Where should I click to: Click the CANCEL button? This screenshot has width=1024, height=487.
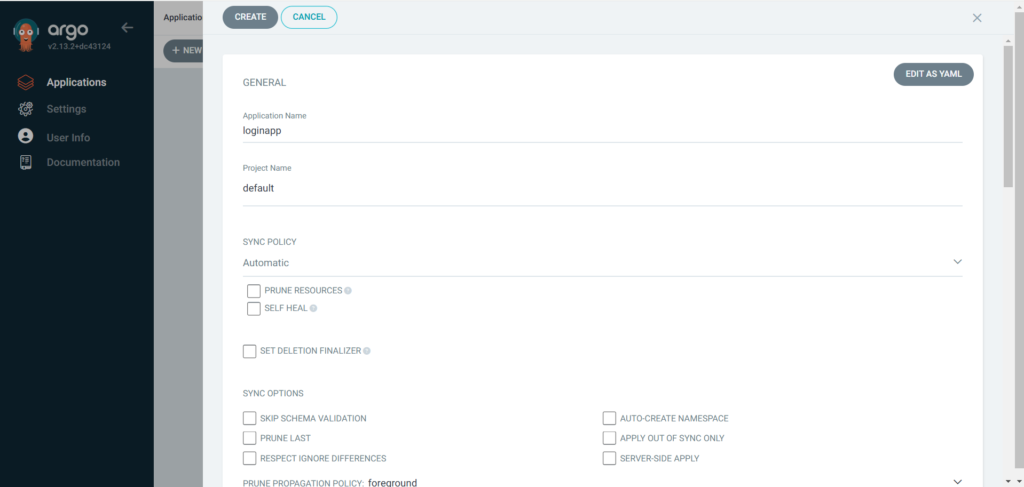[309, 17]
